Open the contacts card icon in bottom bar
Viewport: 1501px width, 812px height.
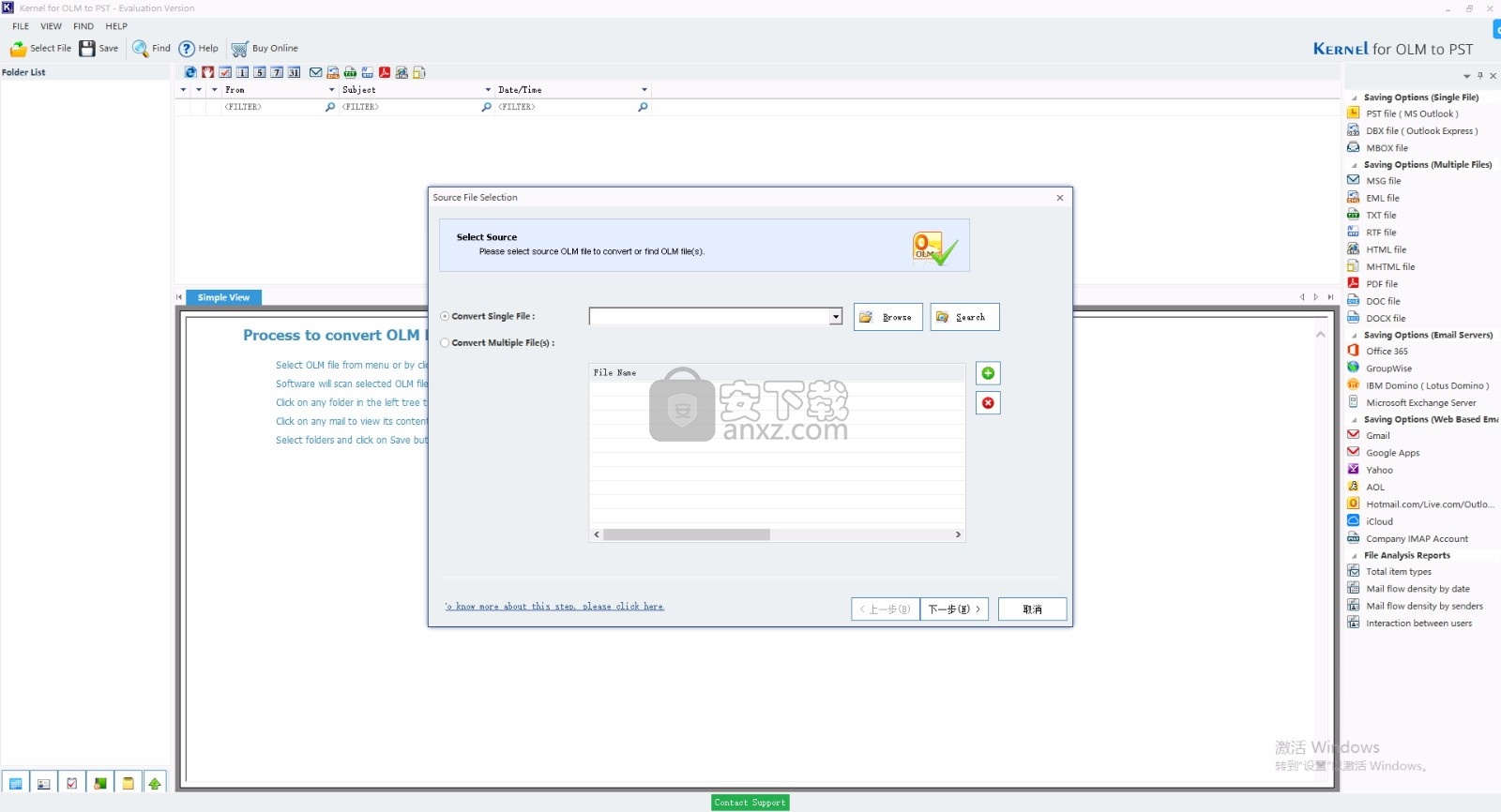pyautogui.click(x=44, y=783)
